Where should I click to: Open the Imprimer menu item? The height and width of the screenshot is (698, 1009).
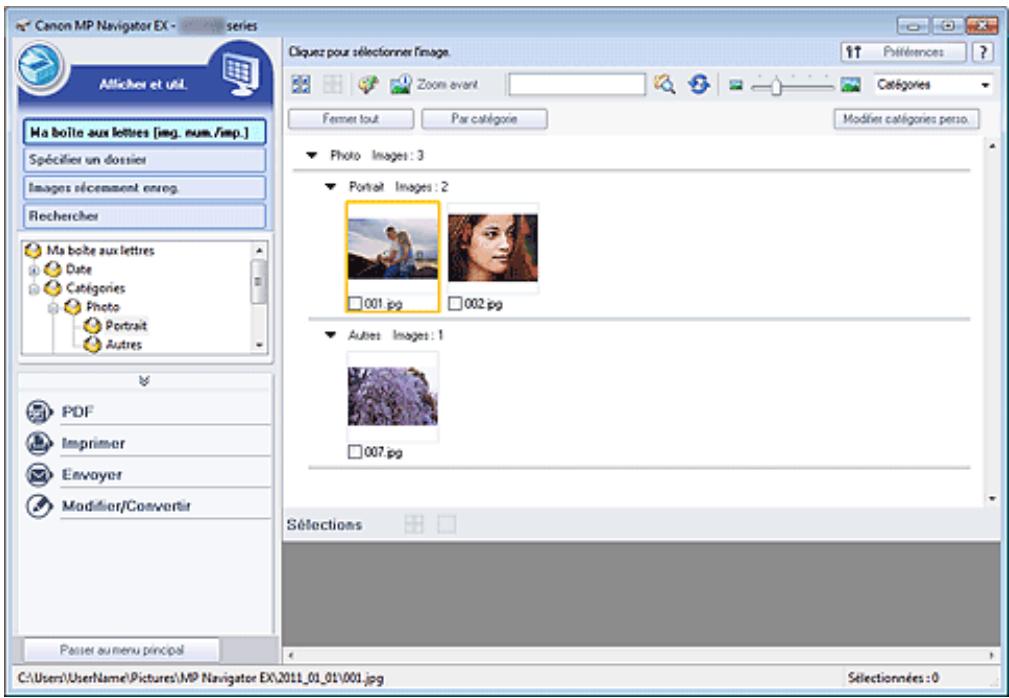pos(166,443)
